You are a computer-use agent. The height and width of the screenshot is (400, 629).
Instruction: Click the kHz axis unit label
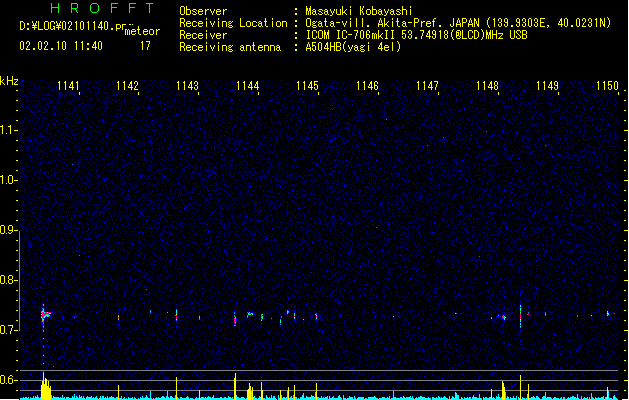9,81
